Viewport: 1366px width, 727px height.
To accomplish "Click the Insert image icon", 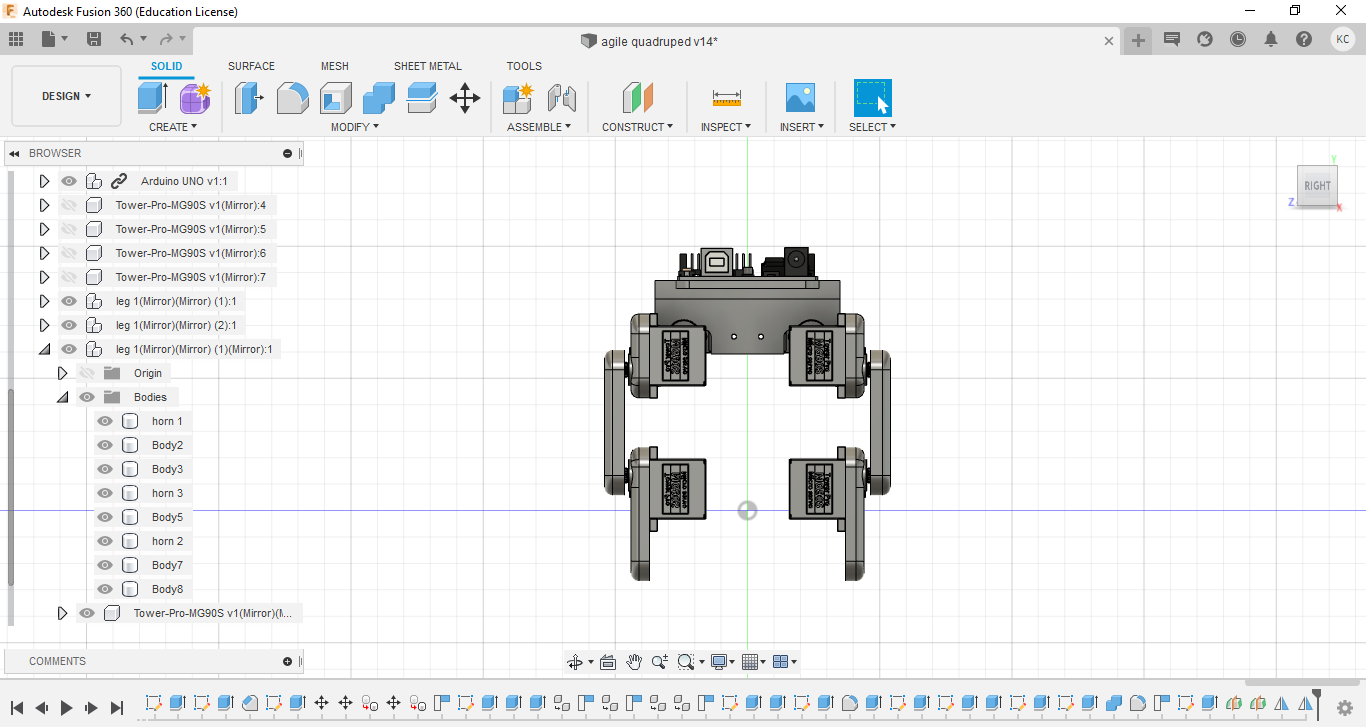I will pyautogui.click(x=800, y=98).
